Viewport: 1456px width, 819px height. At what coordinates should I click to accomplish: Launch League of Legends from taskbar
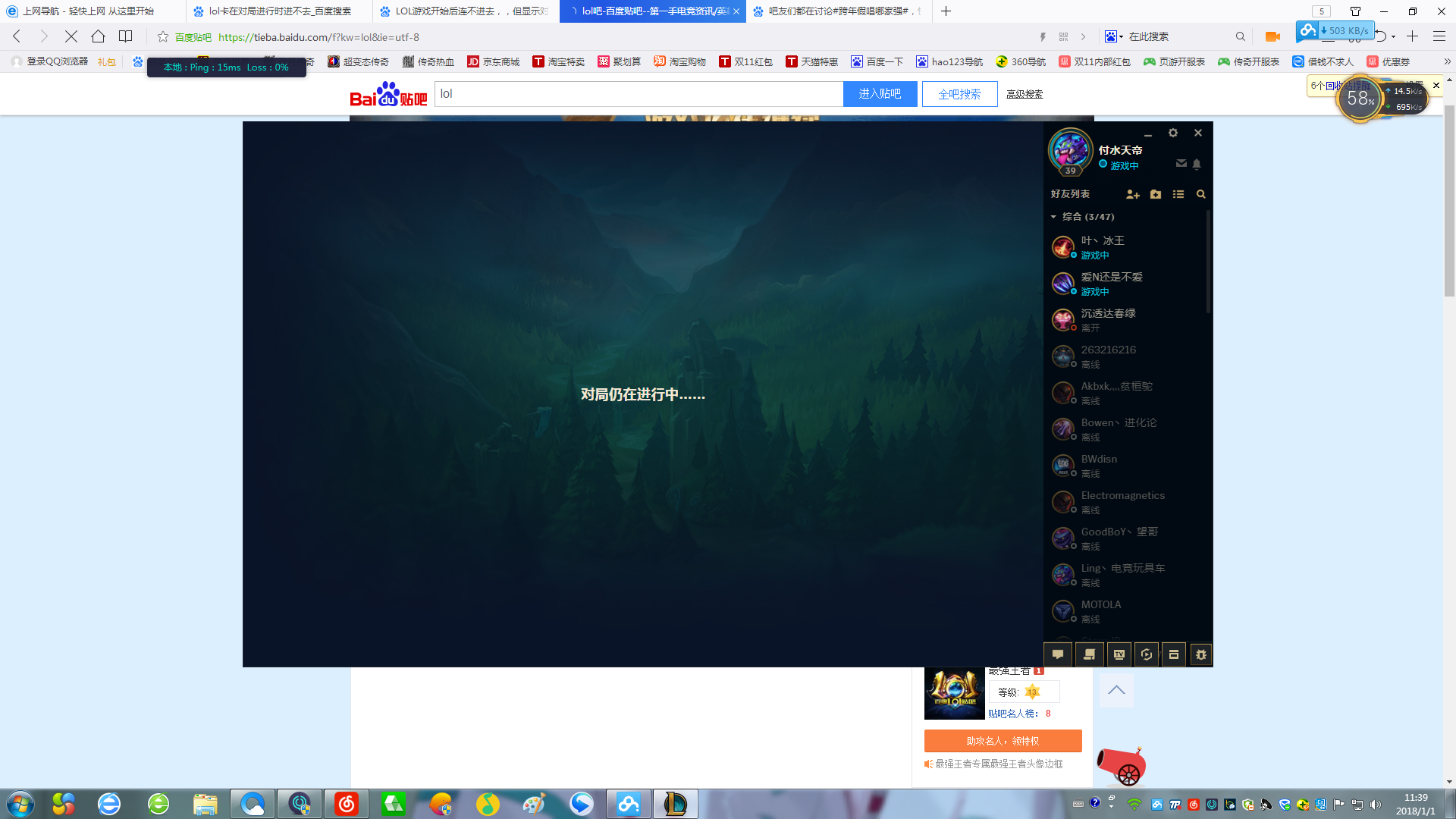[x=675, y=804]
